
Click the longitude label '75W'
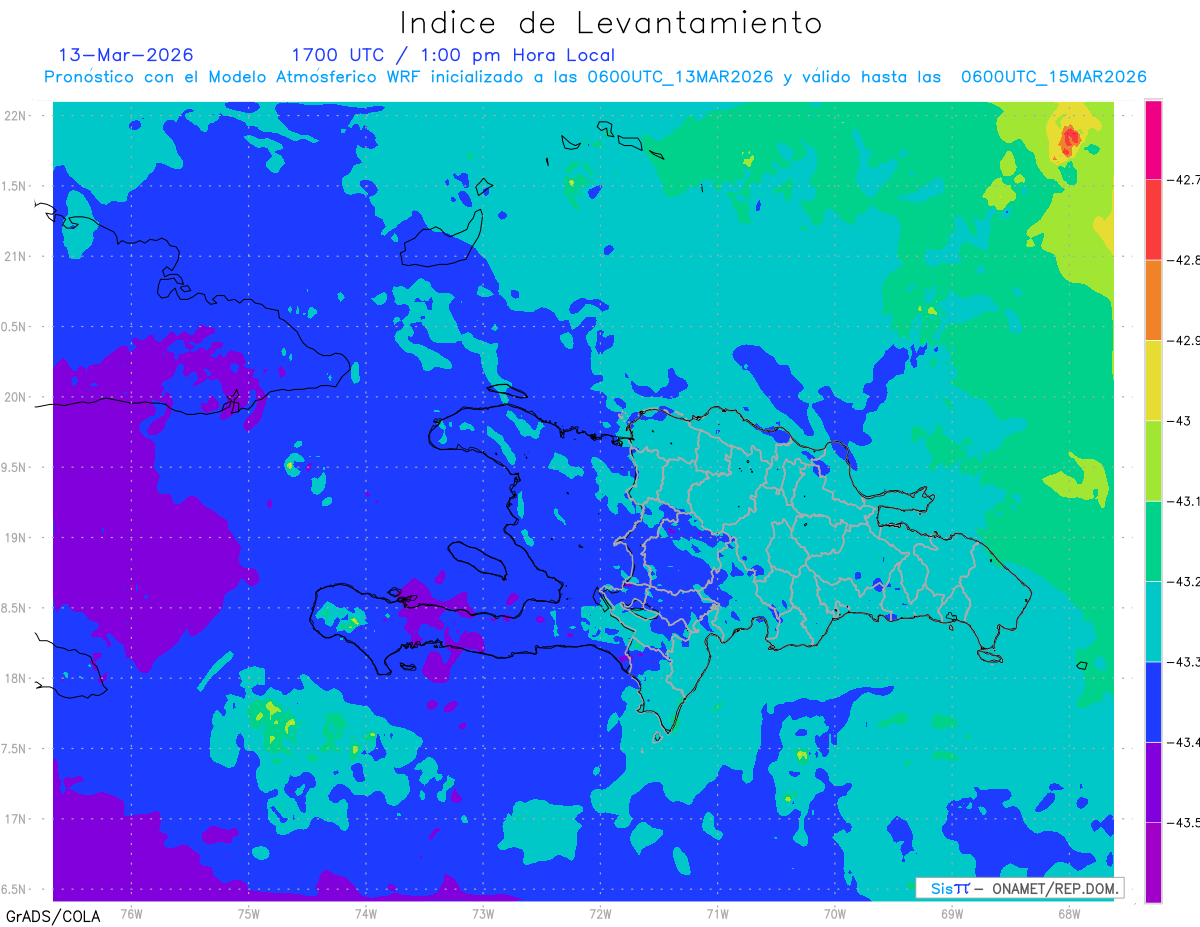(x=249, y=912)
